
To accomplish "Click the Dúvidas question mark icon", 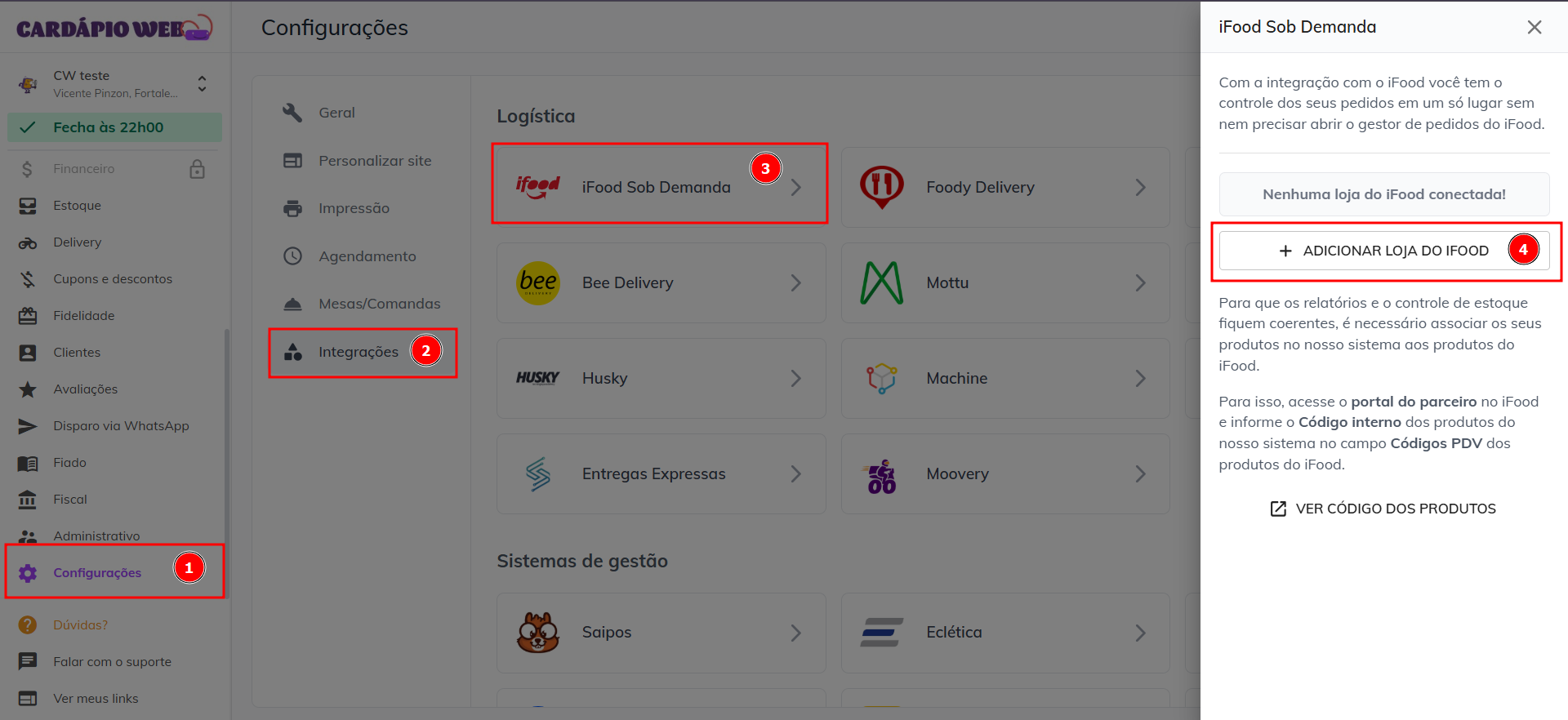I will point(28,625).
